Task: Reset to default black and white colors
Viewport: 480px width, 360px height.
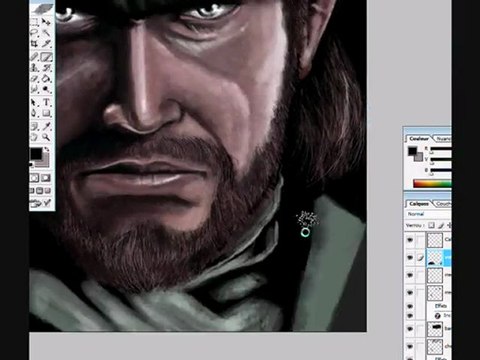Action: click(x=32, y=164)
